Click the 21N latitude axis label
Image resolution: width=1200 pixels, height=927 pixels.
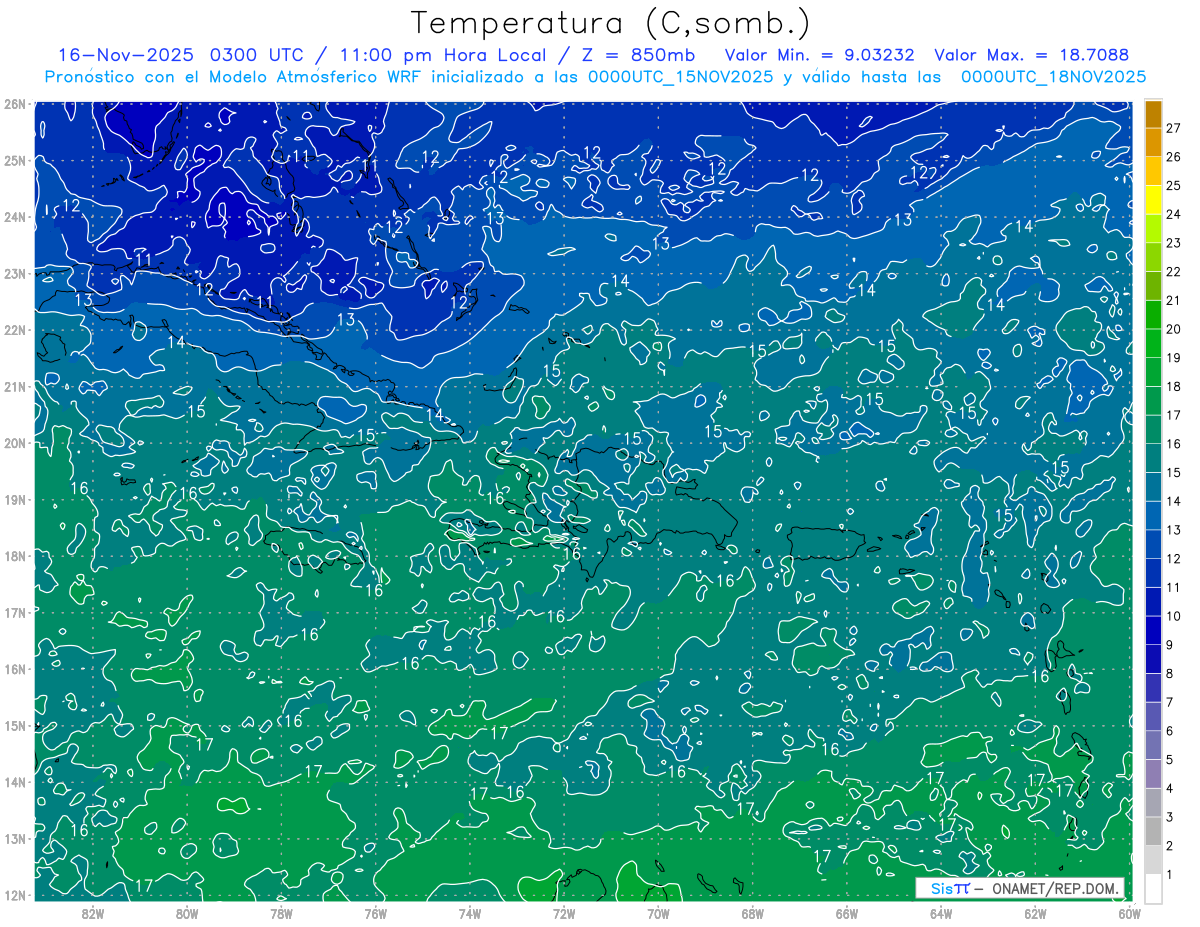14,386
